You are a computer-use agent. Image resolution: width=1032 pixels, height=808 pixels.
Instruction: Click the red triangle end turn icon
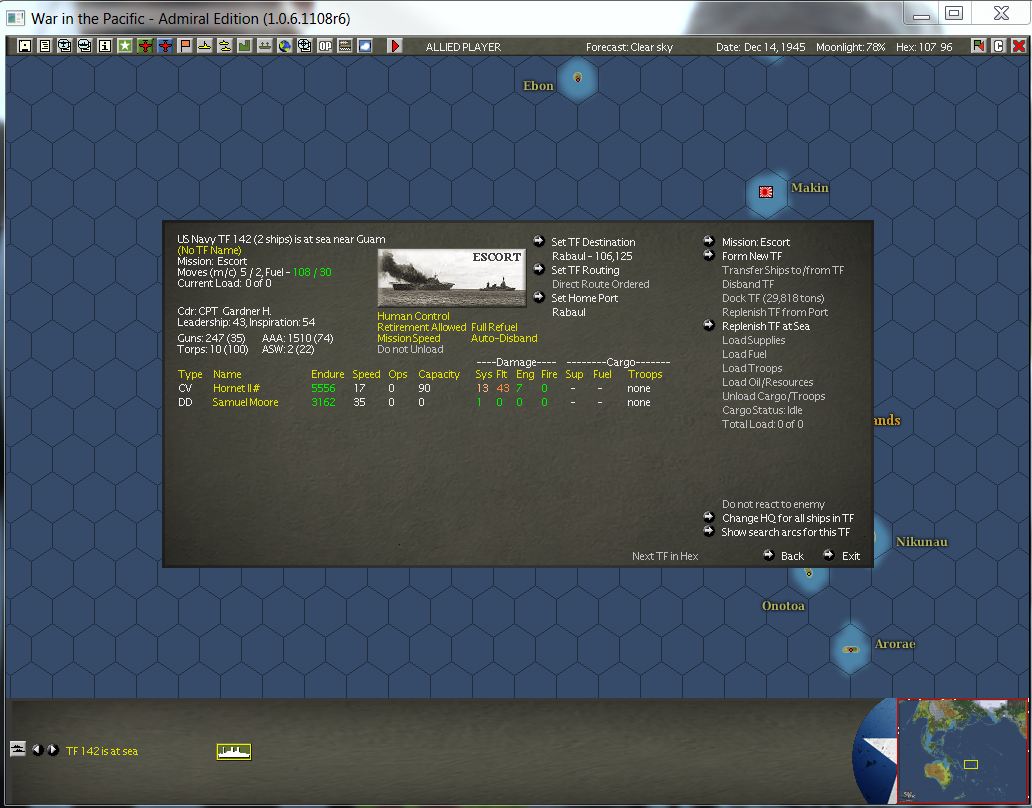[x=395, y=46]
